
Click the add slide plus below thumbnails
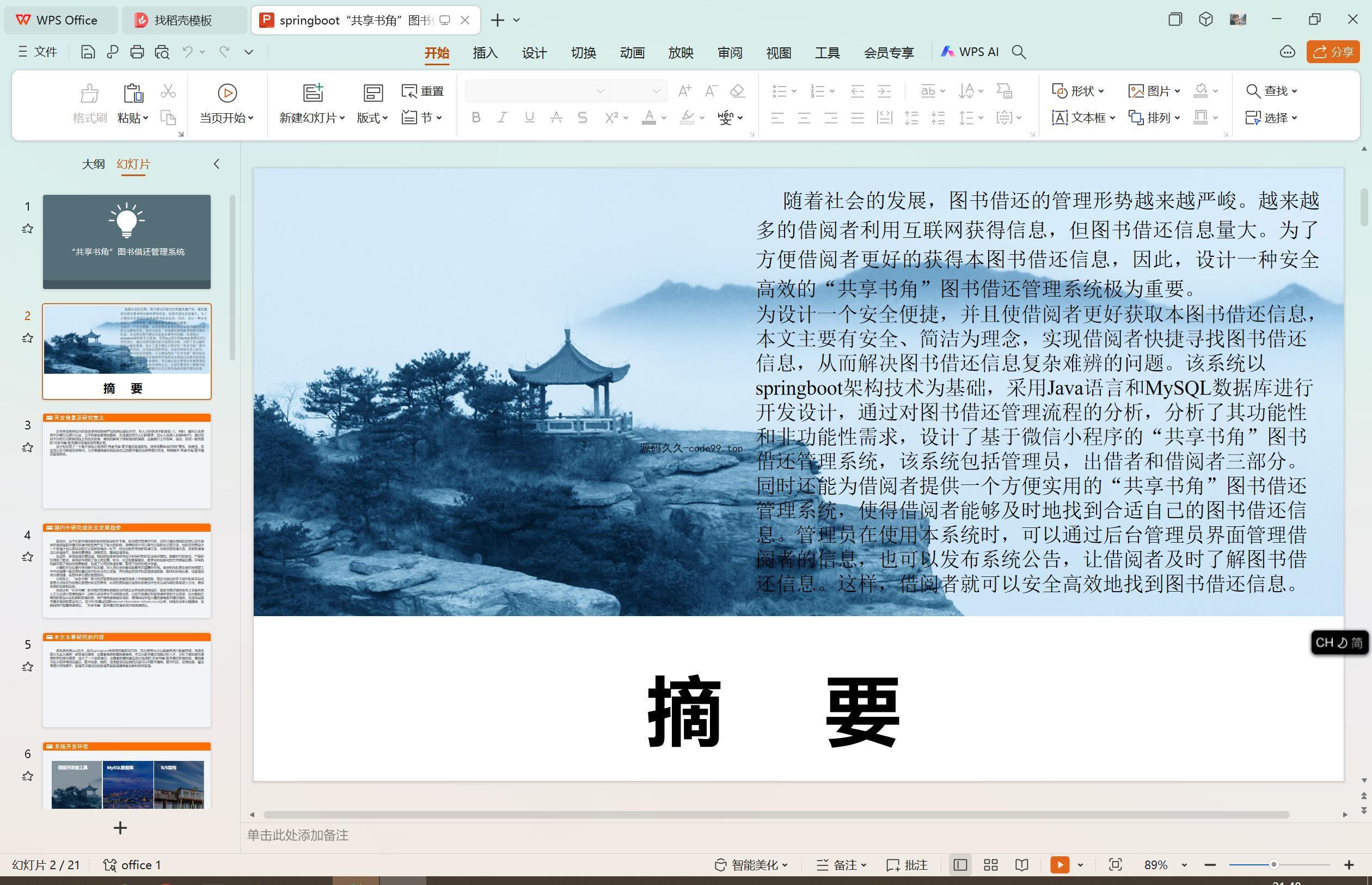[x=120, y=828]
